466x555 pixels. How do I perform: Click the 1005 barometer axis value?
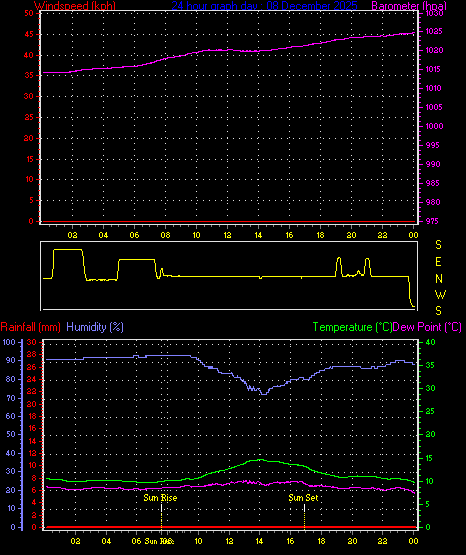(434, 107)
